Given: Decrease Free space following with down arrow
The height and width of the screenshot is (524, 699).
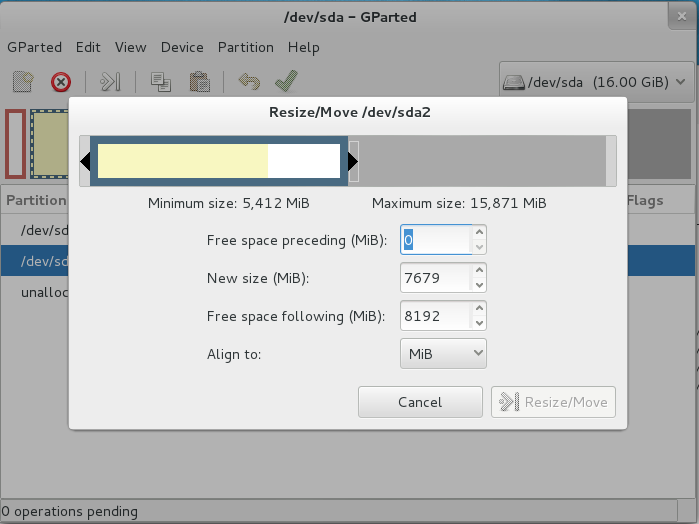Looking at the screenshot, I should [479, 323].
